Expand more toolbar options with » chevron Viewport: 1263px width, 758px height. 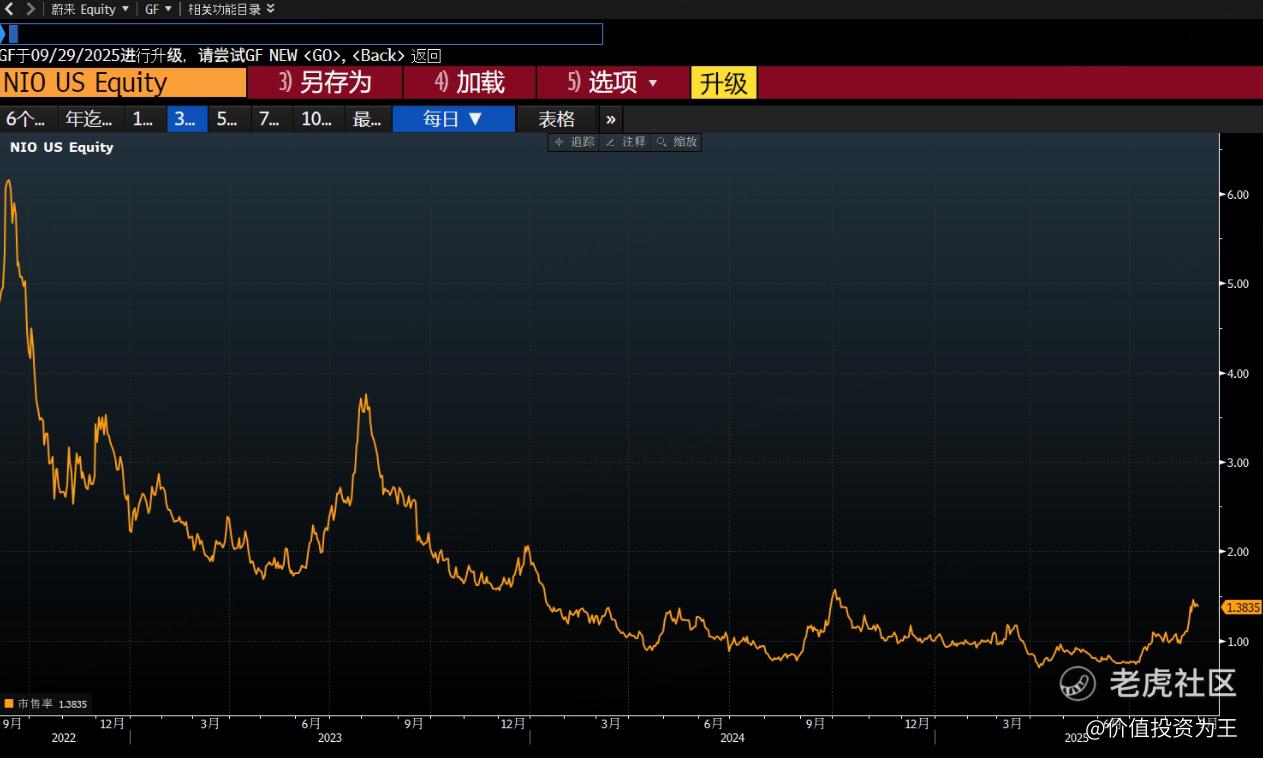[x=611, y=119]
